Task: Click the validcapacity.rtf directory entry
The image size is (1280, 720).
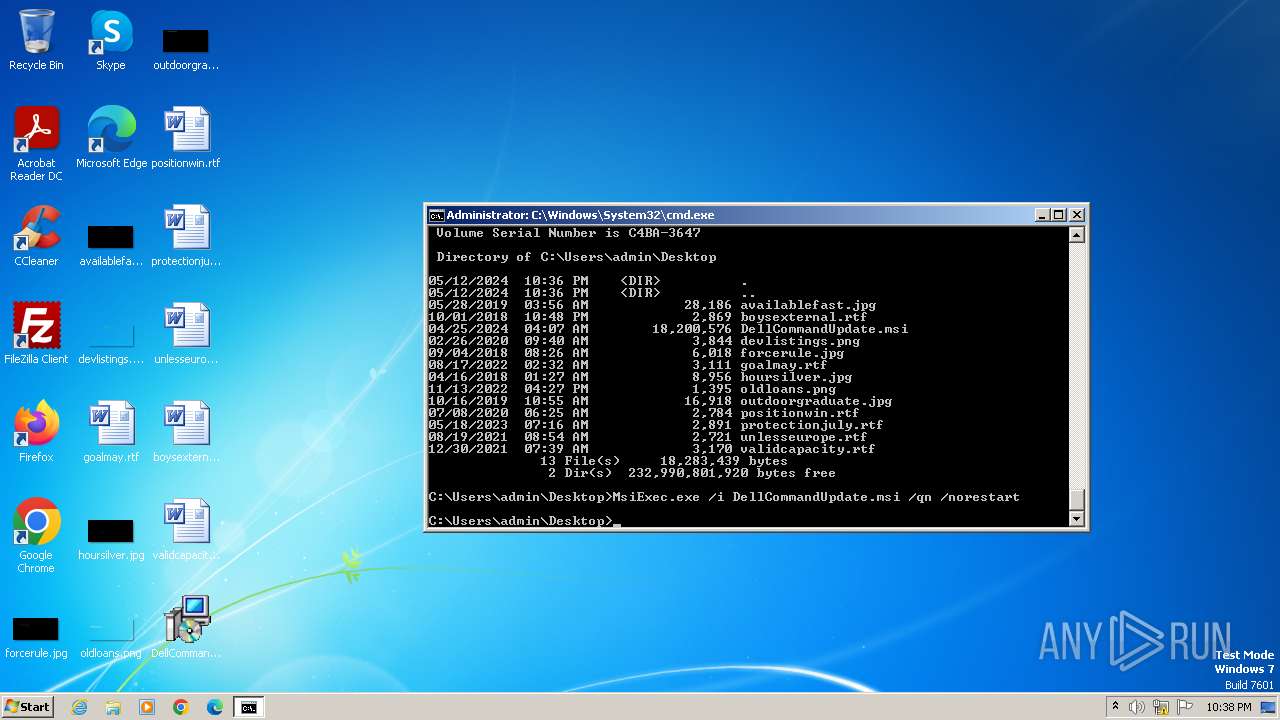Action: coord(652,449)
